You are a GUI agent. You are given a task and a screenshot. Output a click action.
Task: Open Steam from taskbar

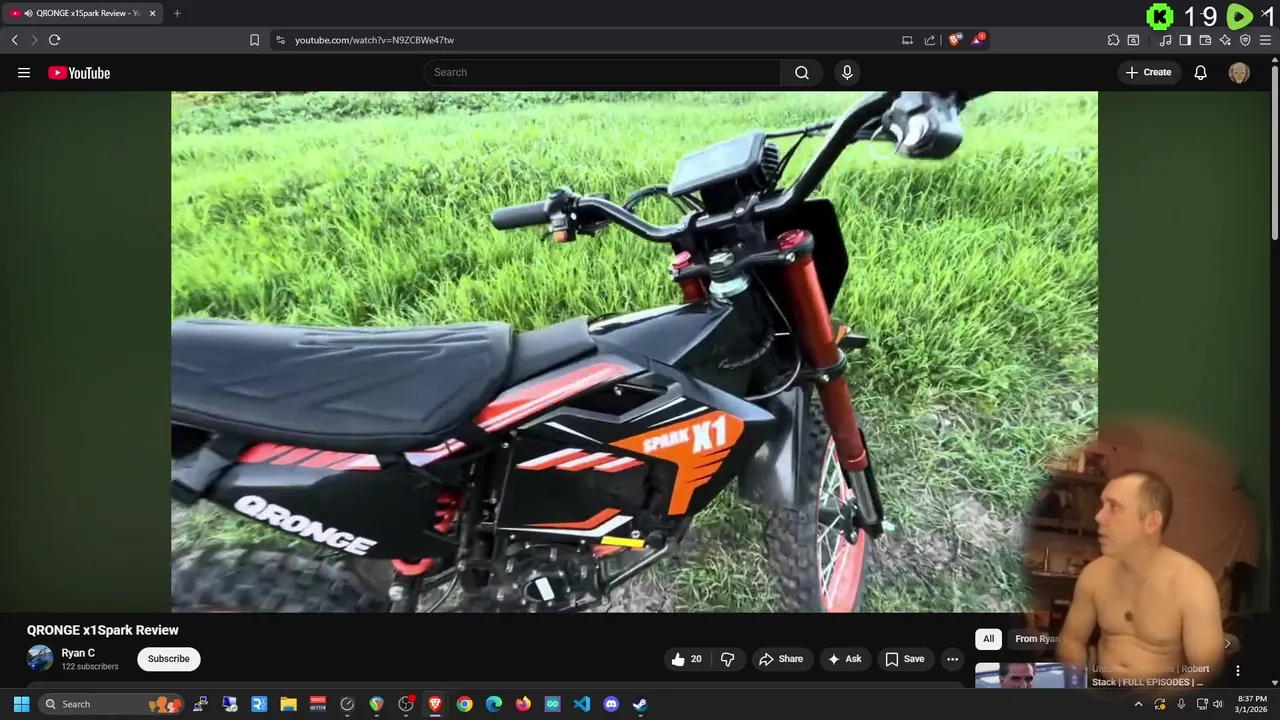pyautogui.click(x=640, y=704)
